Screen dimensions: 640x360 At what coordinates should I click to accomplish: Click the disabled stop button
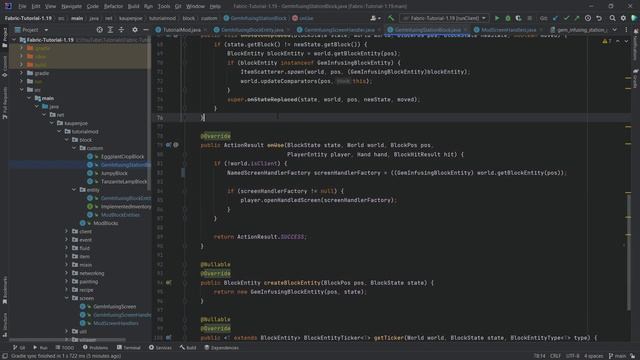529,18
